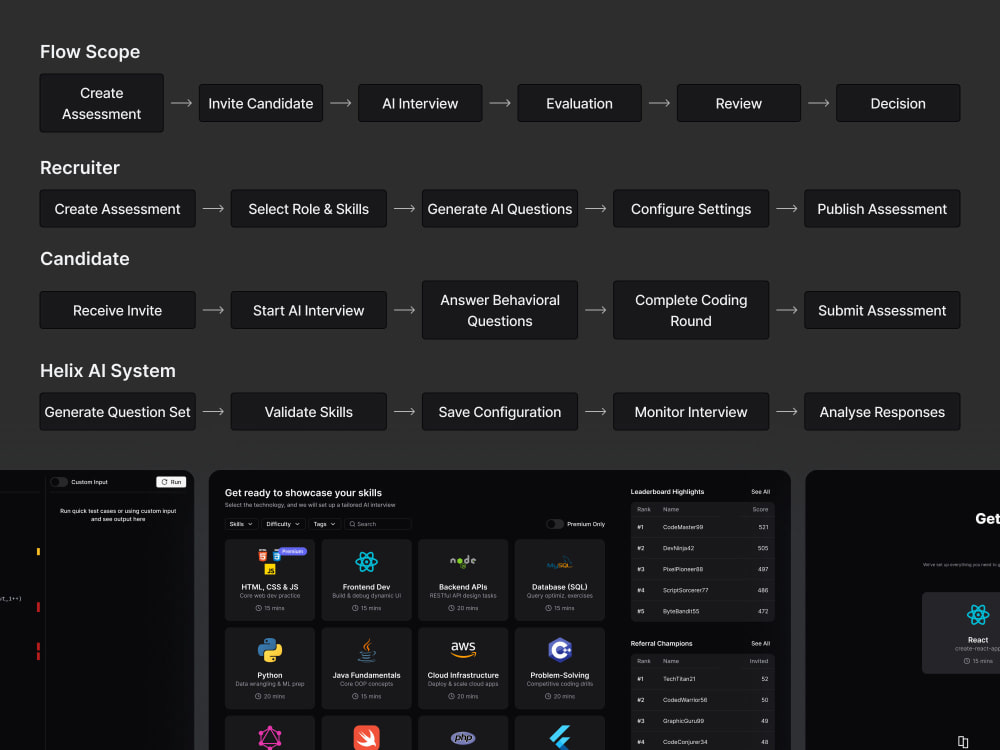The height and width of the screenshot is (750, 1000).
Task: Click referral row GraphicGuru99
Action: point(703,721)
